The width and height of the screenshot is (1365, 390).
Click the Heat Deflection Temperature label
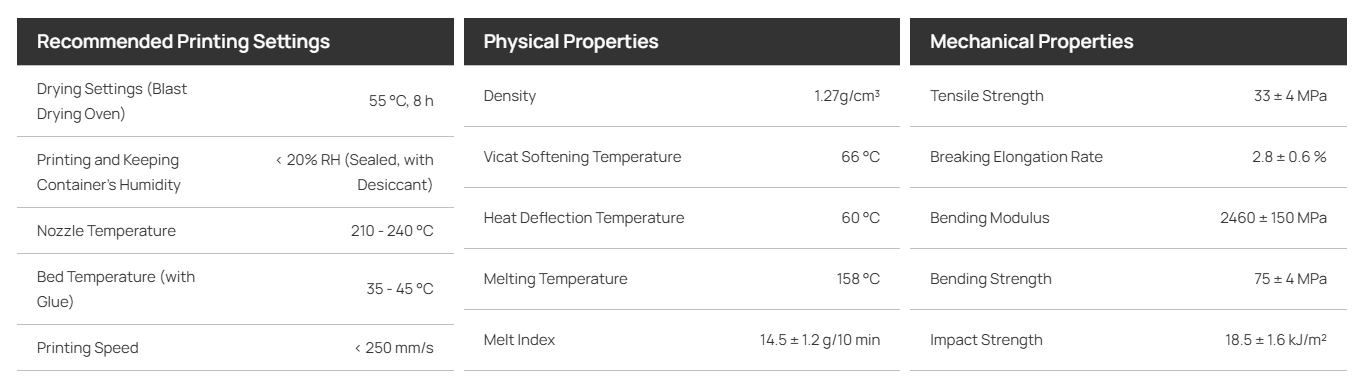point(584,218)
